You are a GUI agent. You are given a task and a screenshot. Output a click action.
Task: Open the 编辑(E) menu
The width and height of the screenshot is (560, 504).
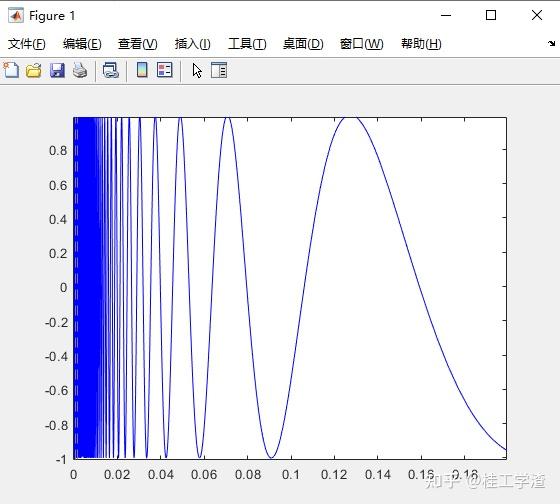(82, 44)
